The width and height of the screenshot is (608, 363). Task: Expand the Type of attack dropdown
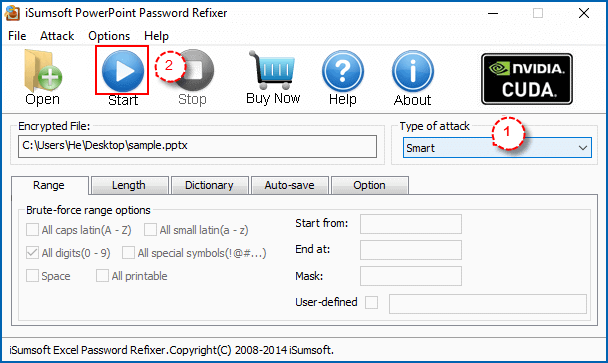[x=497, y=148]
